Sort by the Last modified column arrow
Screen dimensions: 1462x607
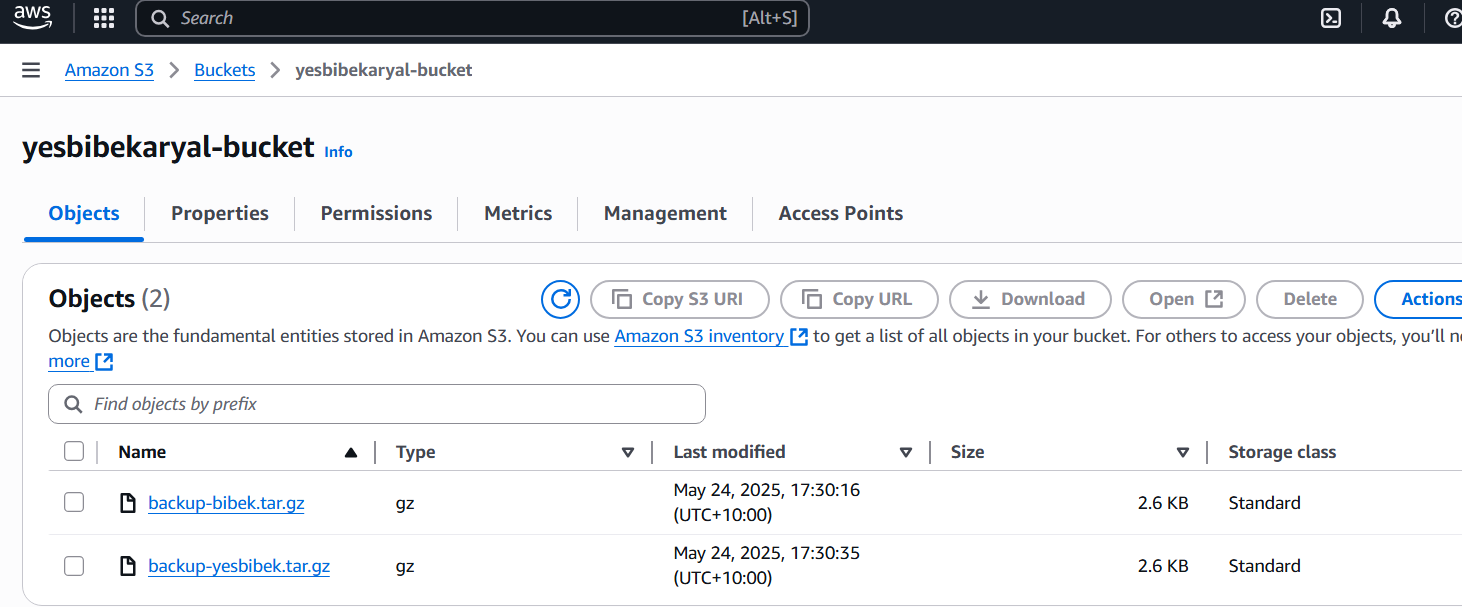pyautogui.click(x=906, y=453)
